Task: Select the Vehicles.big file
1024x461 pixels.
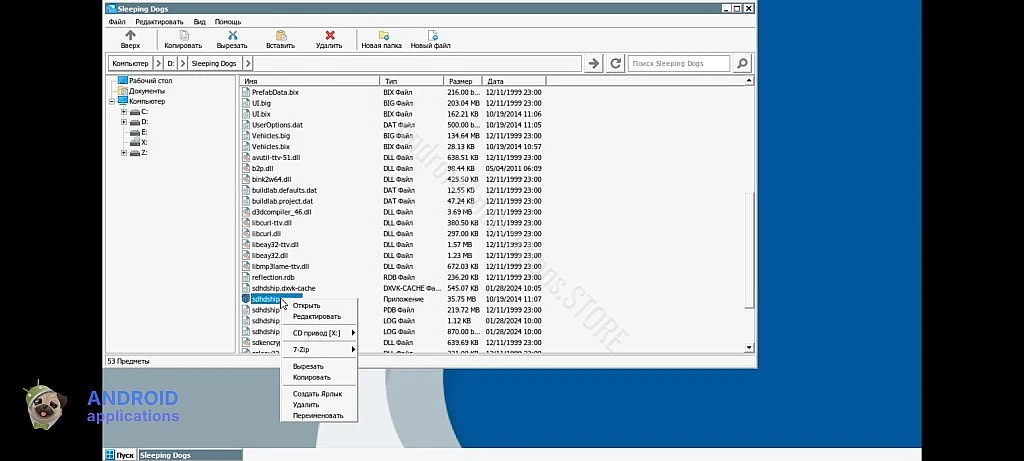Action: pos(270,136)
